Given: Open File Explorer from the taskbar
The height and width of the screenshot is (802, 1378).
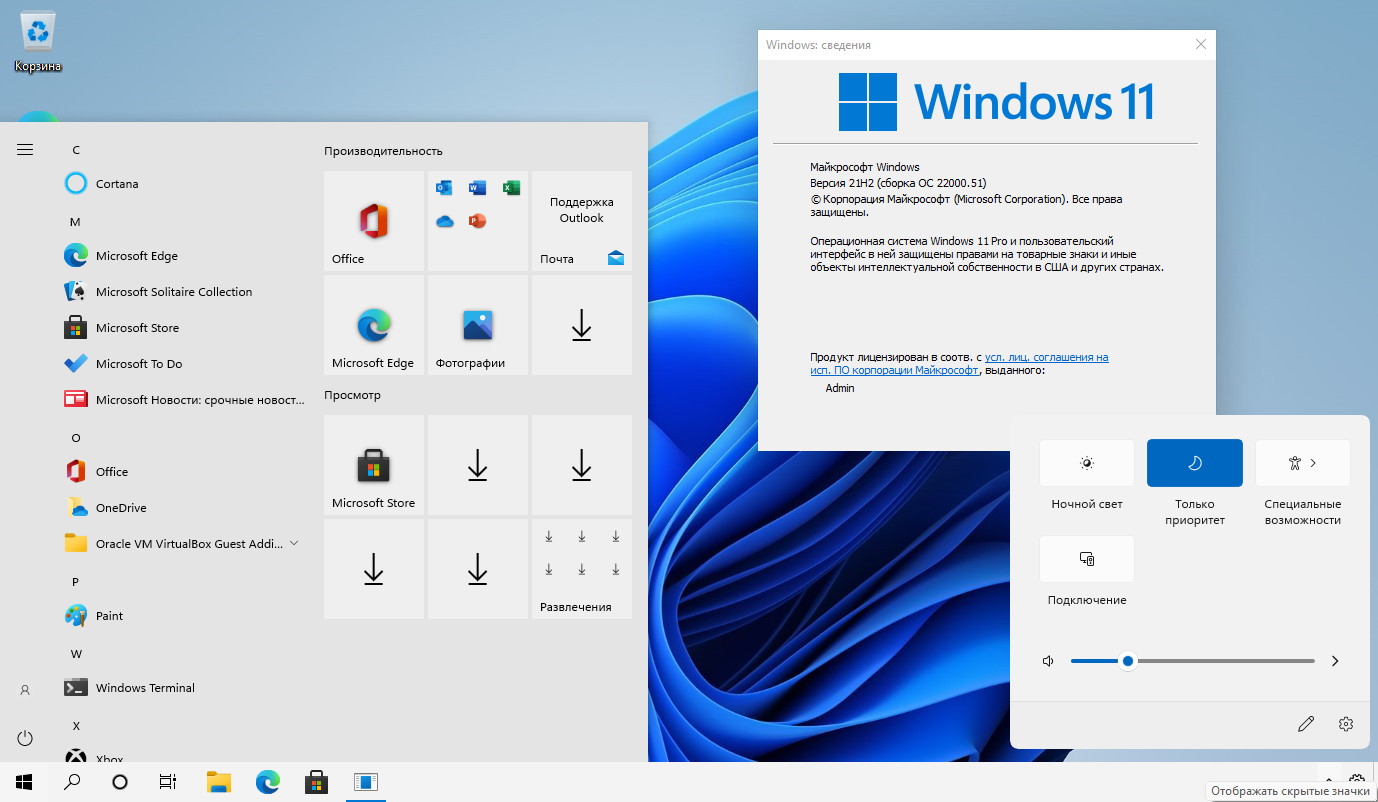Looking at the screenshot, I should tap(219, 782).
